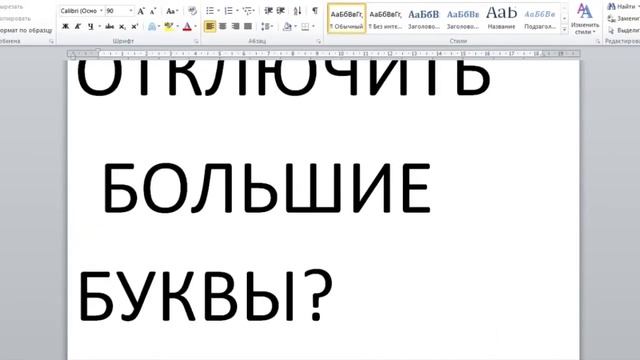640x360 pixels.
Task: Select the Обычный style
Action: click(347, 18)
